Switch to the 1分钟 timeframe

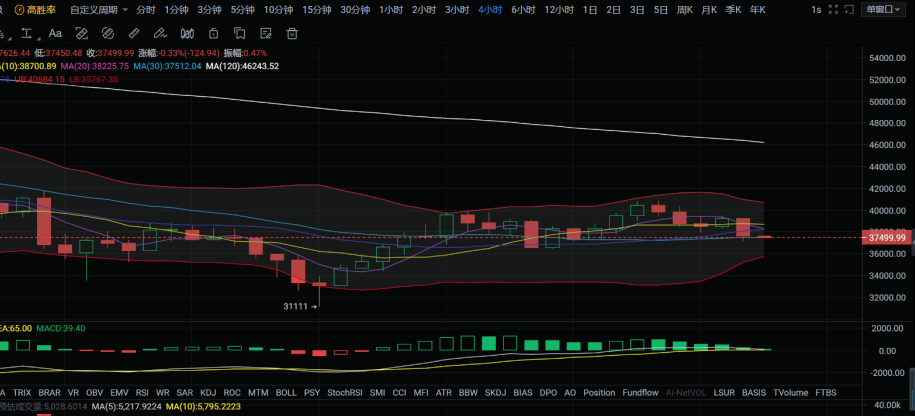[176, 9]
